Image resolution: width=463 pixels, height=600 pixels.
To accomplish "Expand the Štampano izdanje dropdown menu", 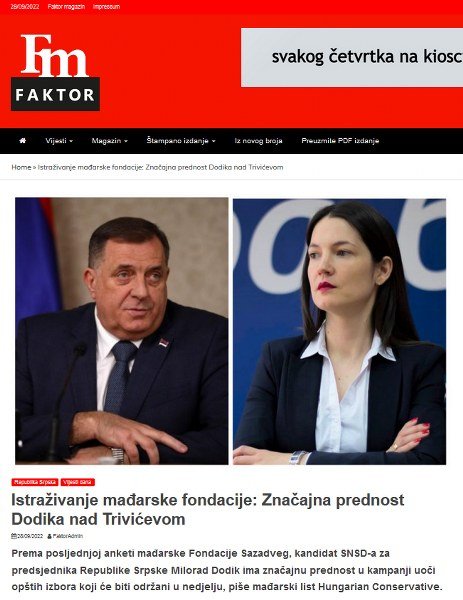I will 181,141.
